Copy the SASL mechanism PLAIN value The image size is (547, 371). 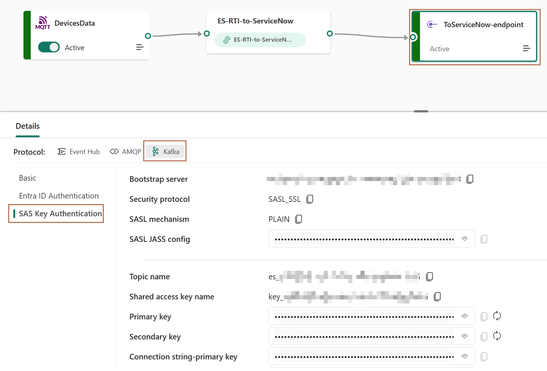pos(298,219)
